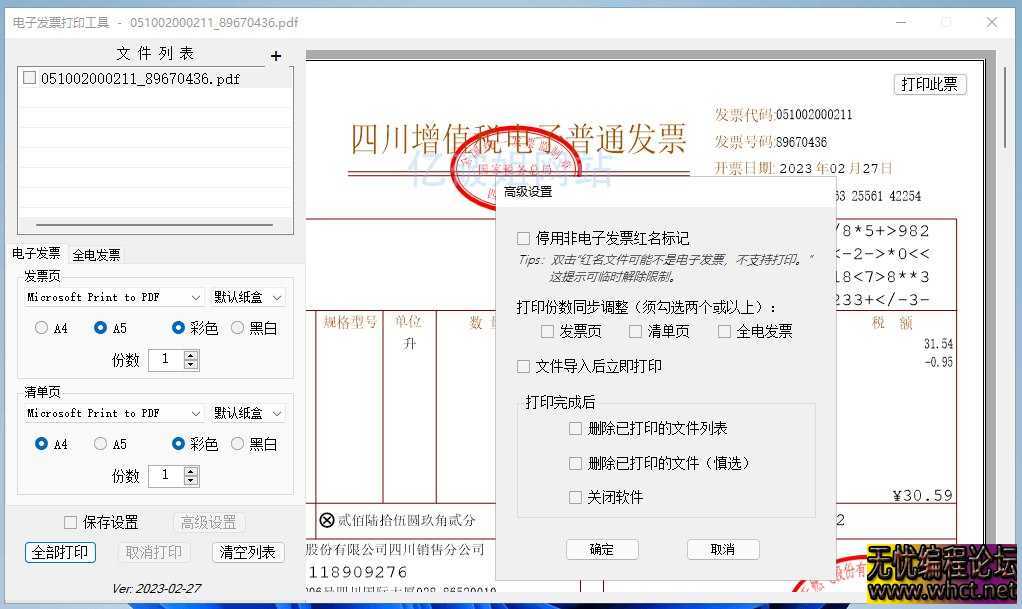Click the 打印此票 button

point(929,84)
